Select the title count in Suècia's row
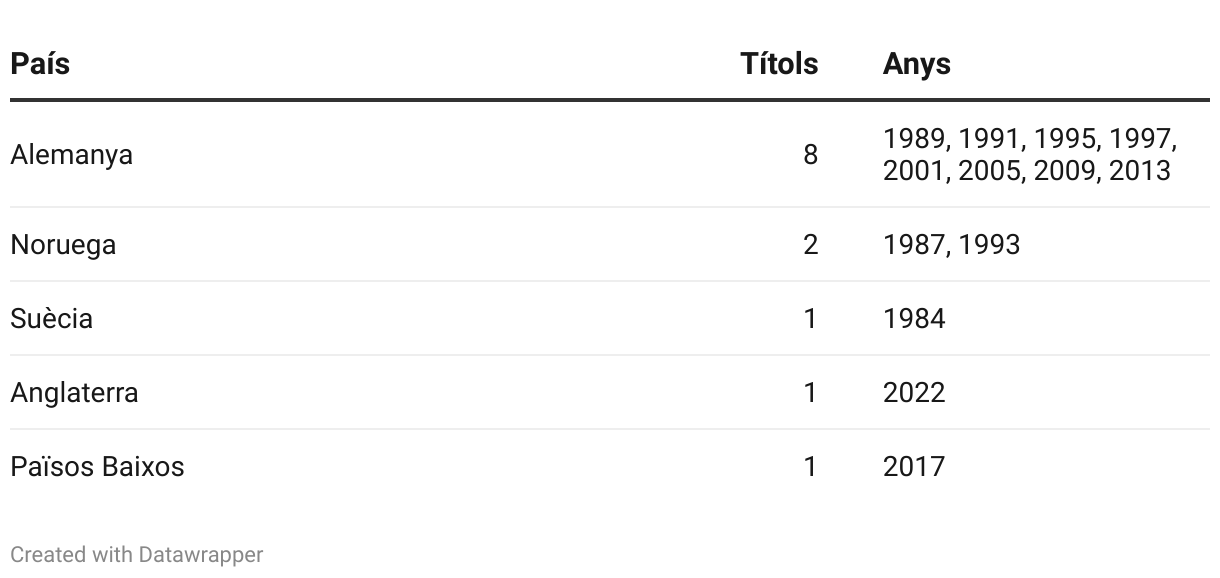Screen dimensions: 1220x578 click(x=810, y=319)
